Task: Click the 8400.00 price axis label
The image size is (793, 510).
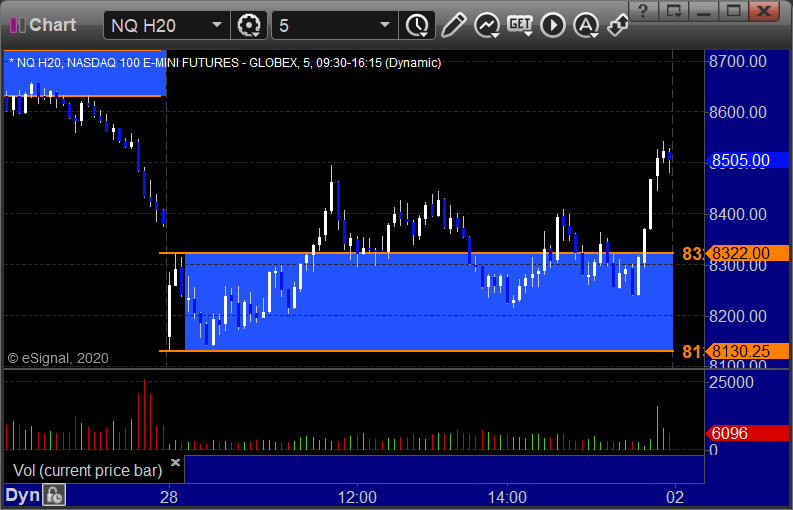Action: [x=738, y=215]
